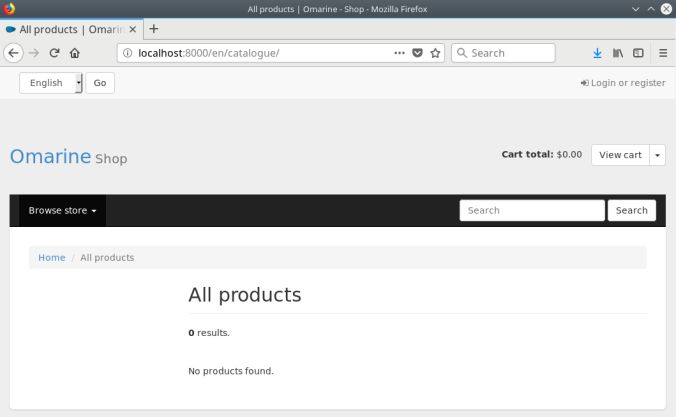Expand the English language dropdown
The image size is (676, 417).
click(x=51, y=83)
